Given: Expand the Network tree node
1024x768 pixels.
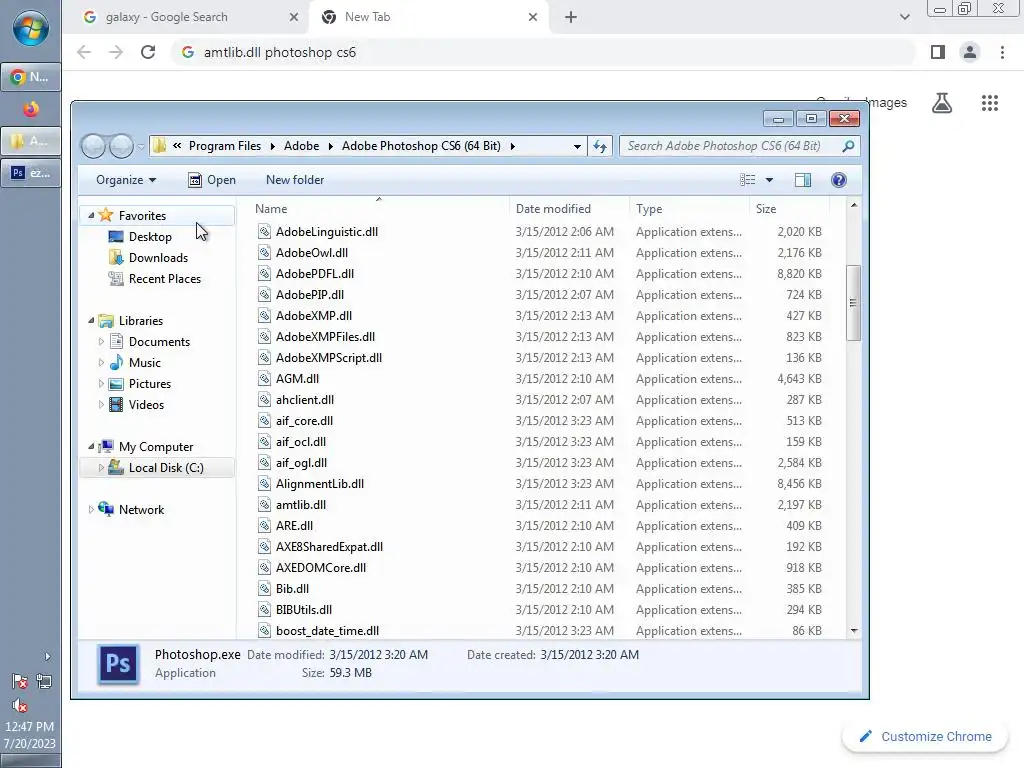Looking at the screenshot, I should [91, 509].
